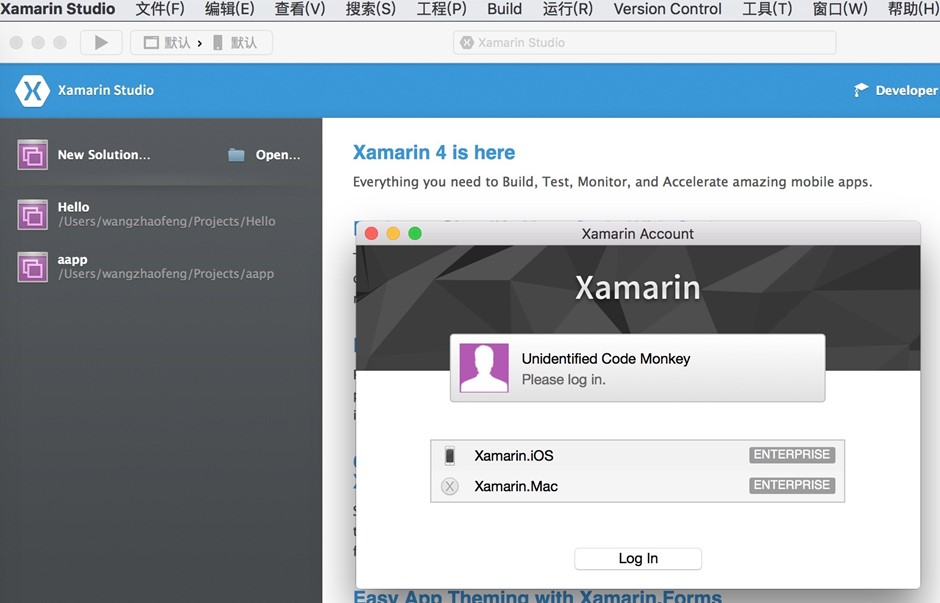Click /Users/wangzhaofeng/Projects/aapp path text
The width and height of the screenshot is (940, 603).
pos(166,274)
